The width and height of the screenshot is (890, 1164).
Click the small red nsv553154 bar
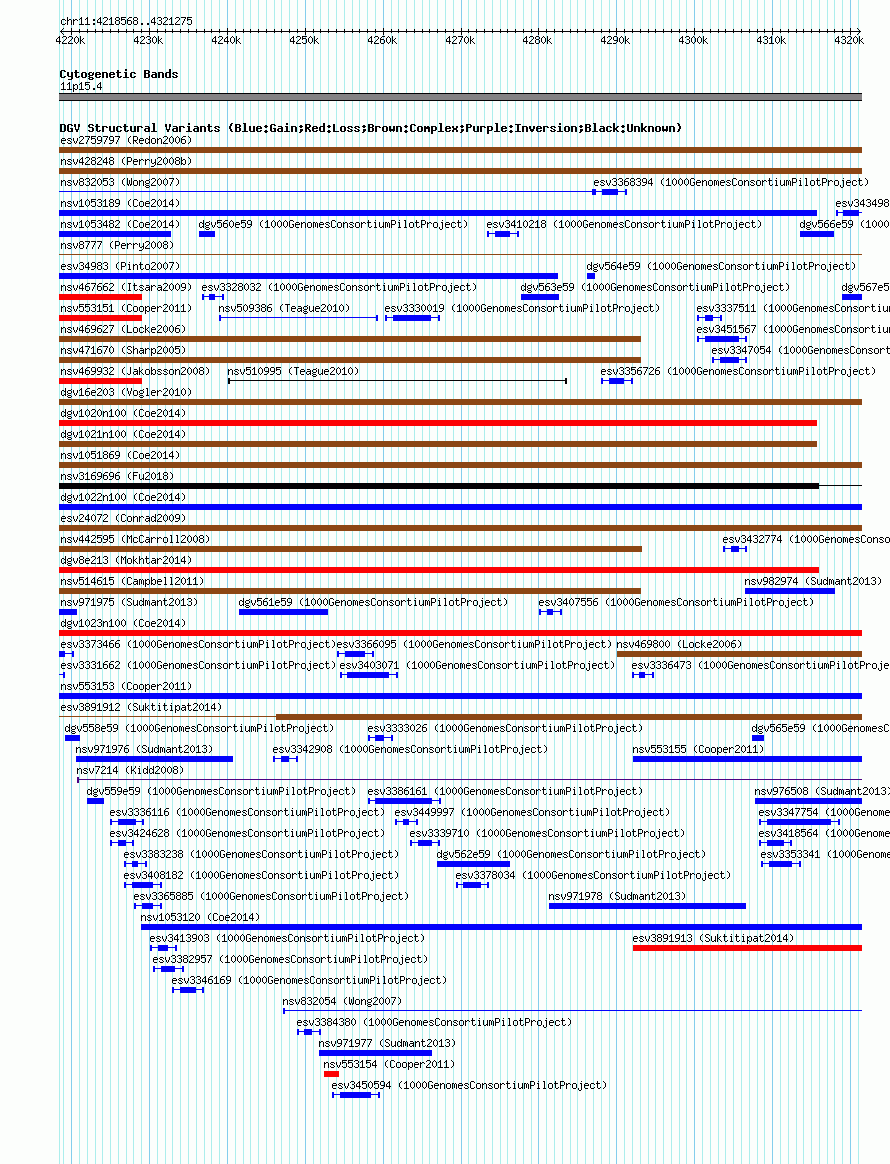[331, 1074]
